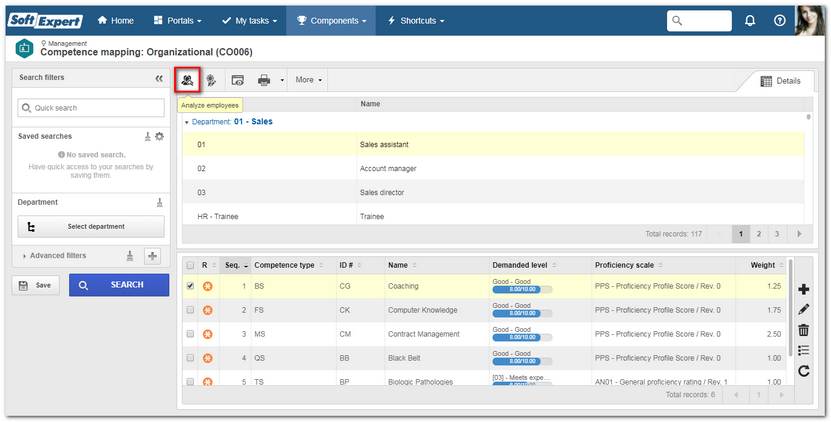The height and width of the screenshot is (422, 831).
Task: Open the More dropdown menu
Action: click(x=308, y=80)
